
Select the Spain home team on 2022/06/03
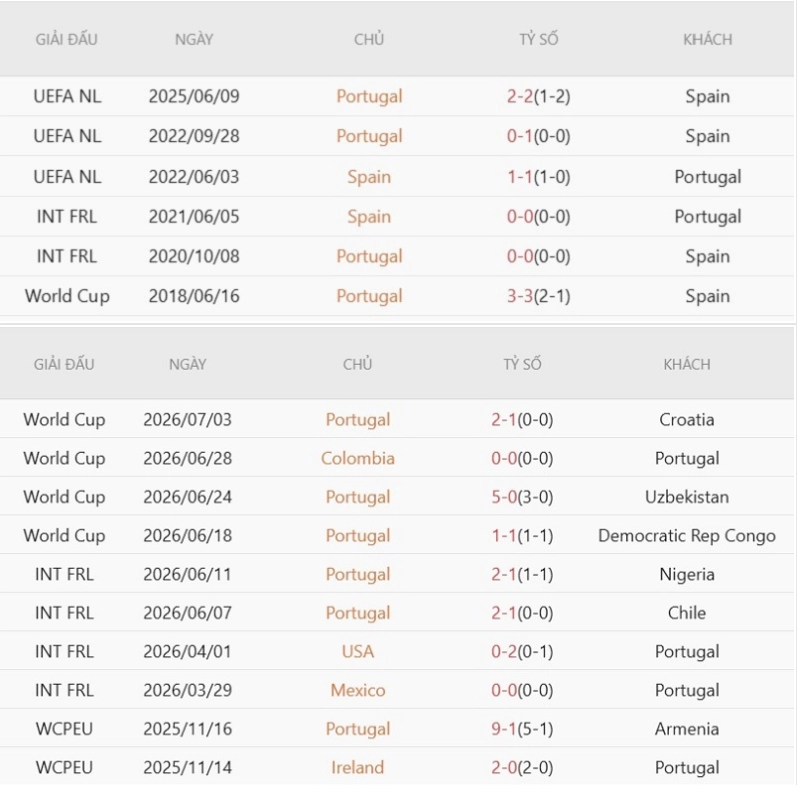369,177
